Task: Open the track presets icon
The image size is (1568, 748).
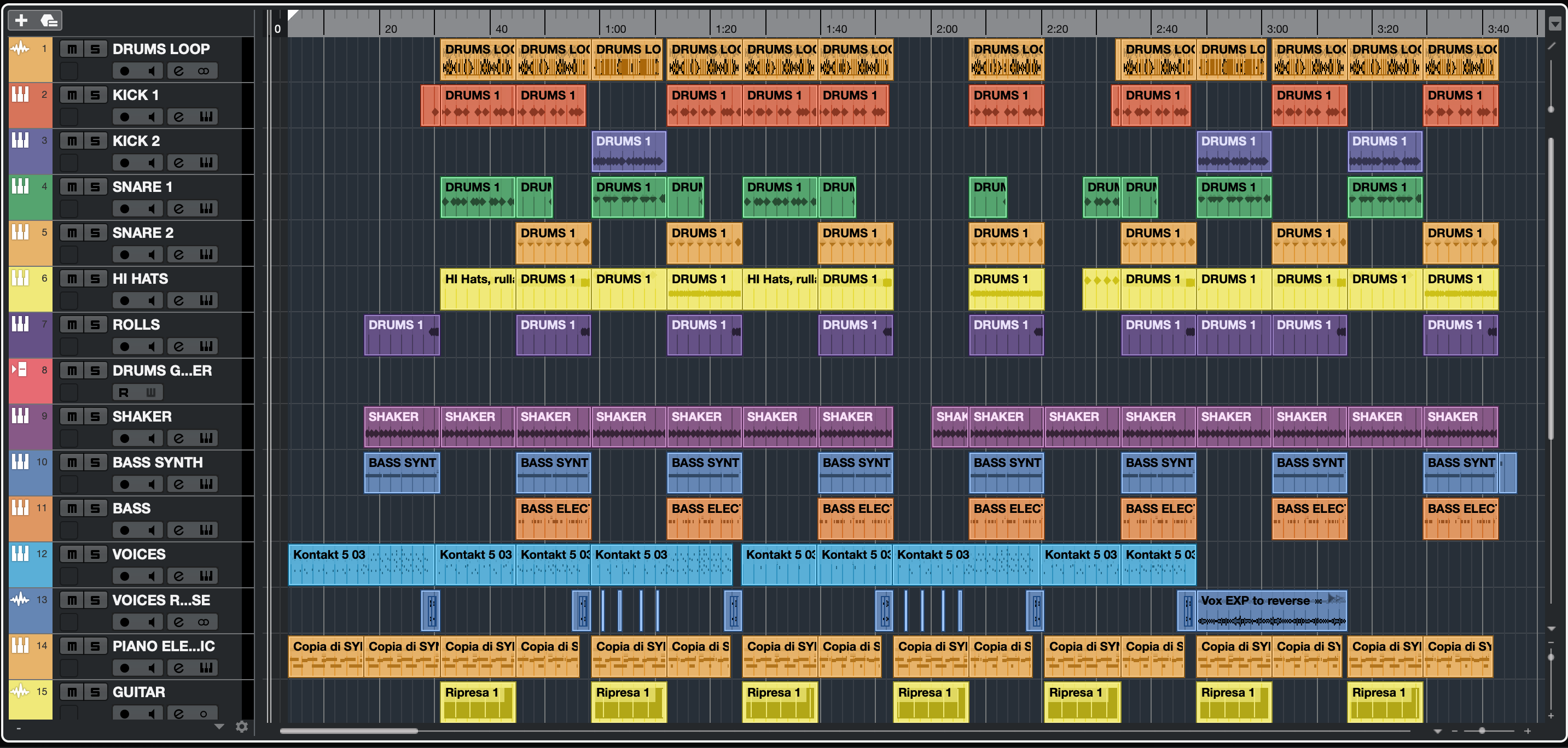Action: pyautogui.click(x=49, y=20)
